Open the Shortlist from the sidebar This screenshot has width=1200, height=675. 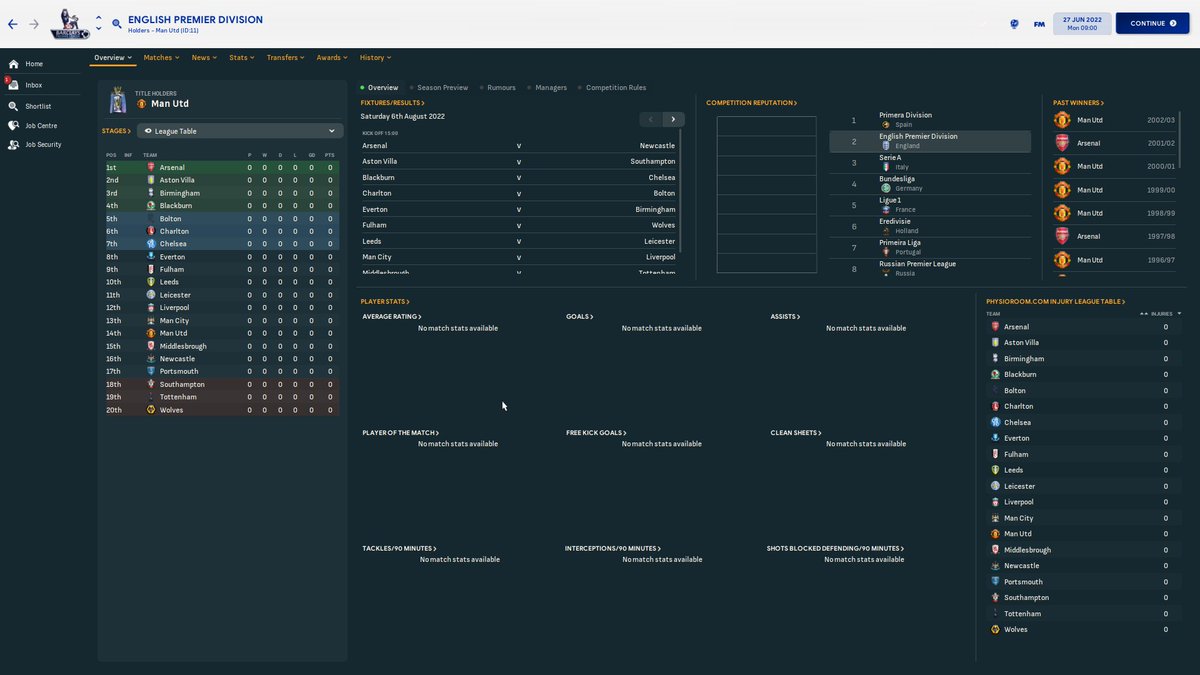pos(36,105)
